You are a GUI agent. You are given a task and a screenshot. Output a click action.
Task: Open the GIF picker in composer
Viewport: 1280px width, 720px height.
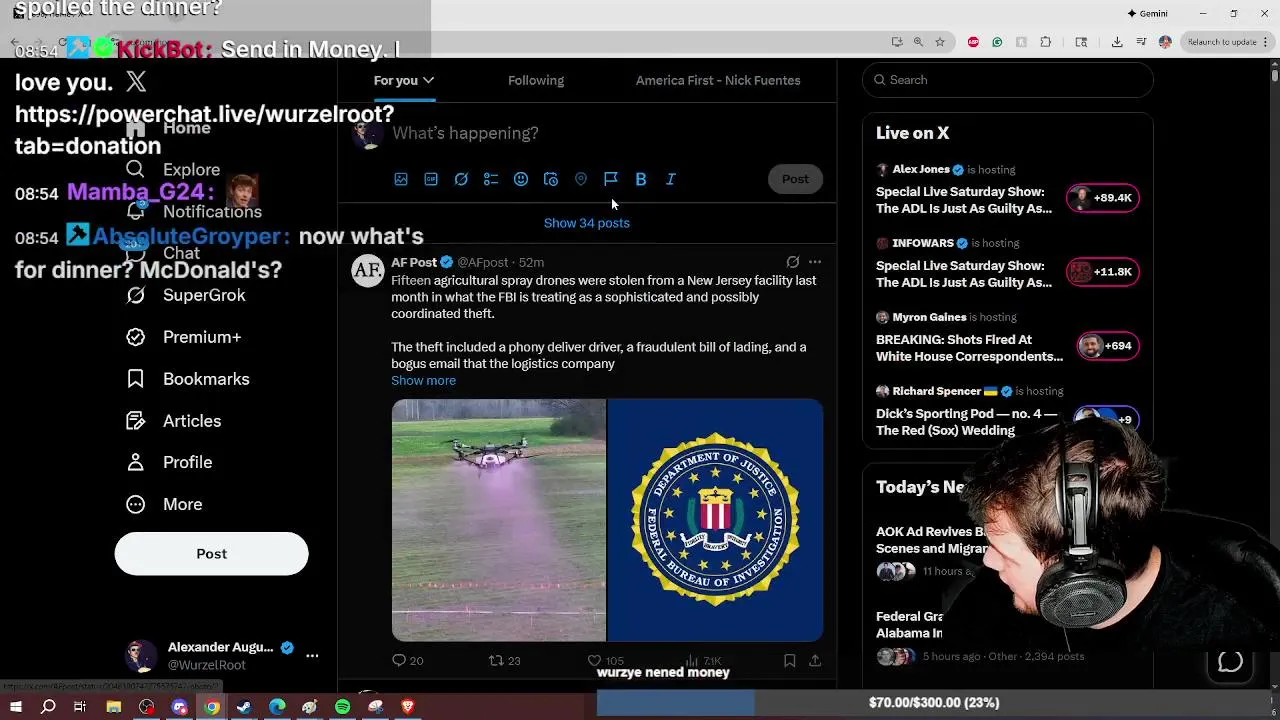coord(431,179)
